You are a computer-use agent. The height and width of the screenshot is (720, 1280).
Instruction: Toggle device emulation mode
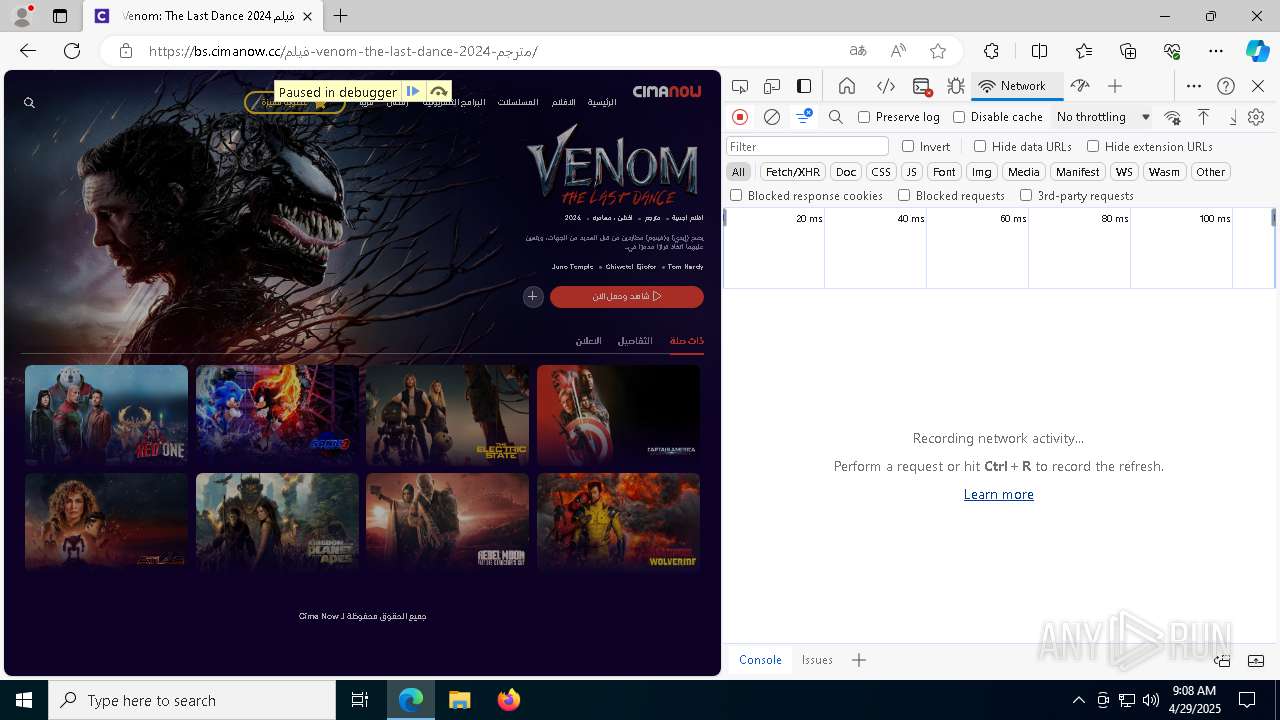[772, 86]
